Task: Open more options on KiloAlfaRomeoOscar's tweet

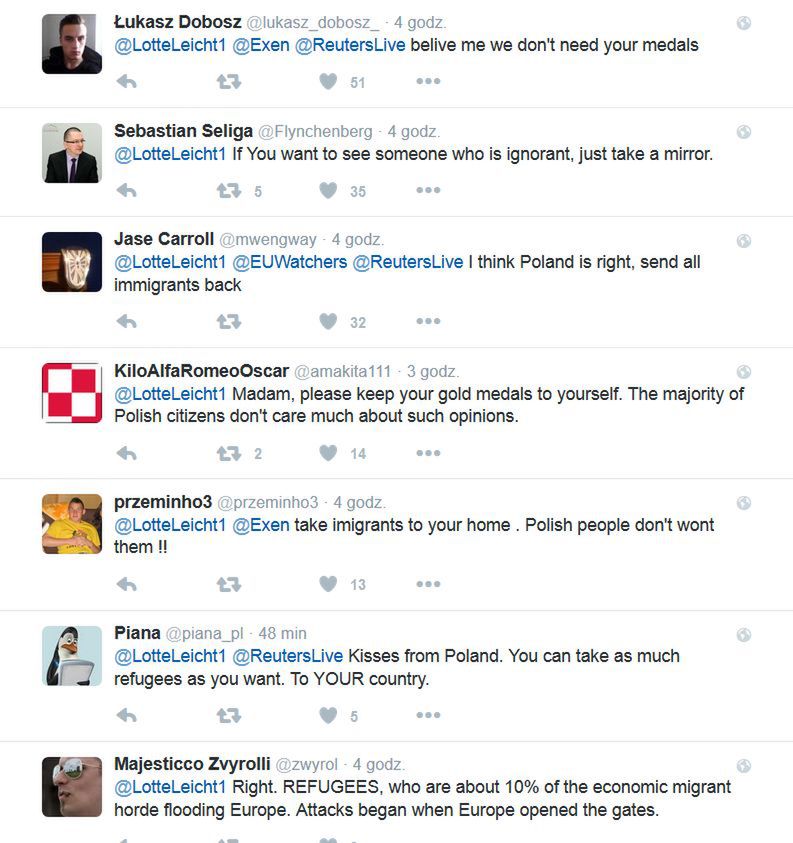Action: [428, 453]
